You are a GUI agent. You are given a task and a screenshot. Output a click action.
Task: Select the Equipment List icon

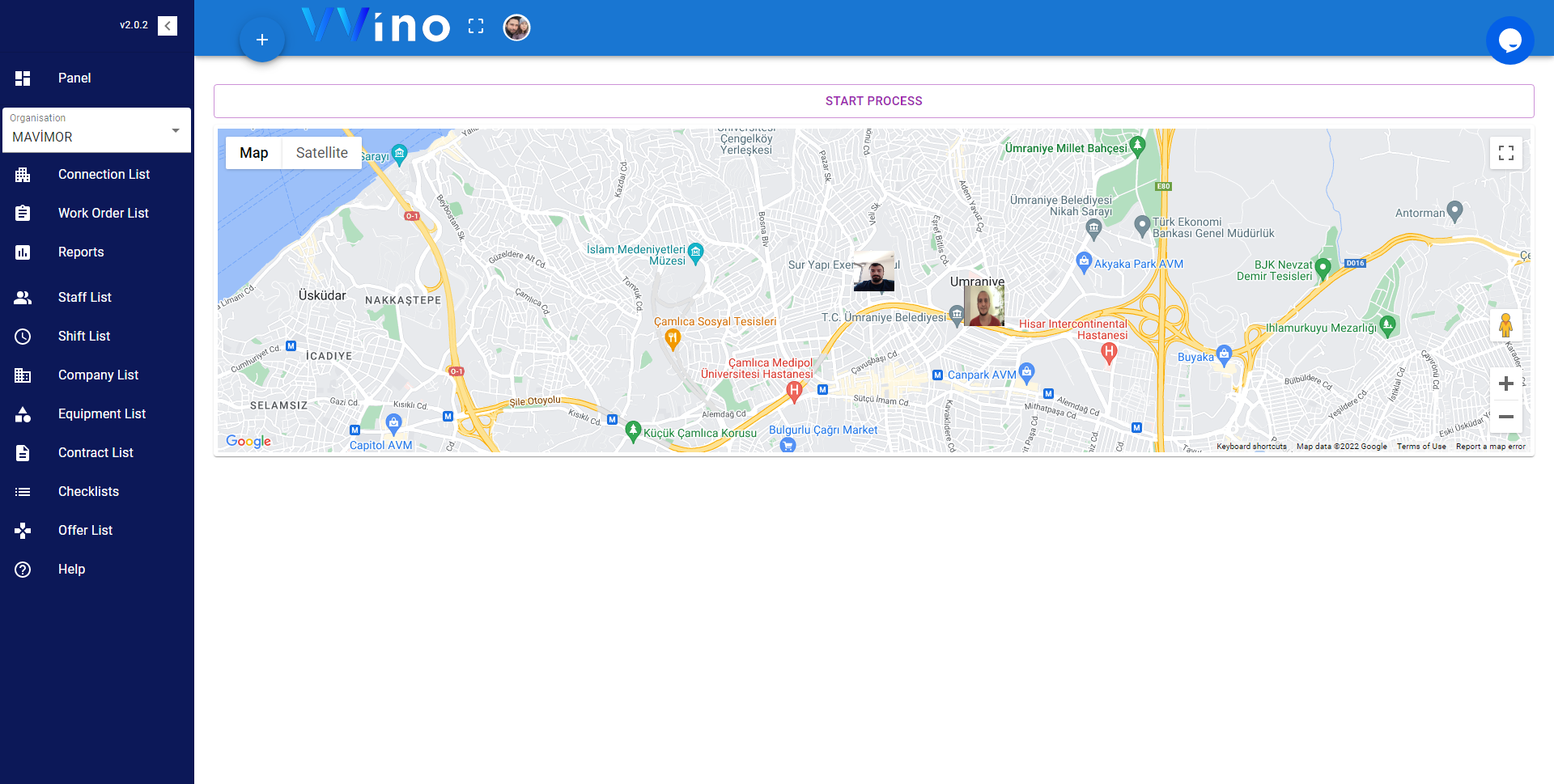coord(22,413)
